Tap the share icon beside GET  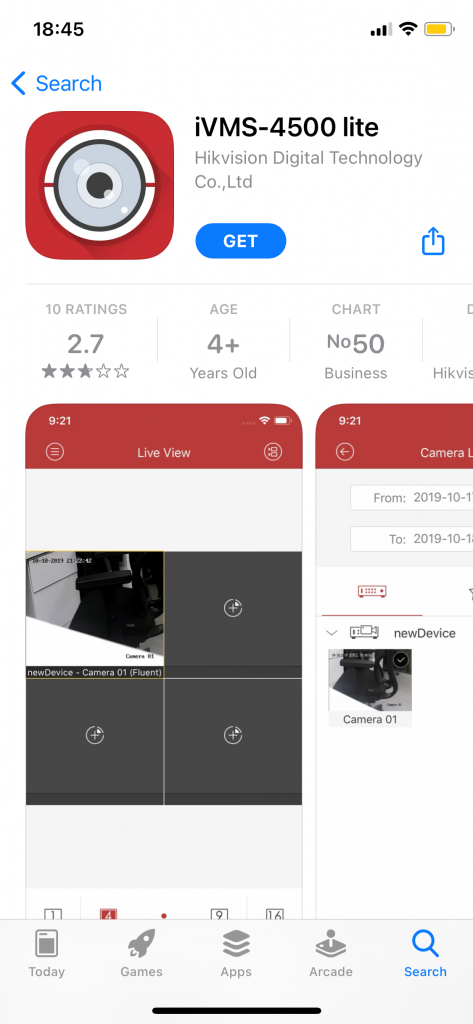(x=432, y=241)
